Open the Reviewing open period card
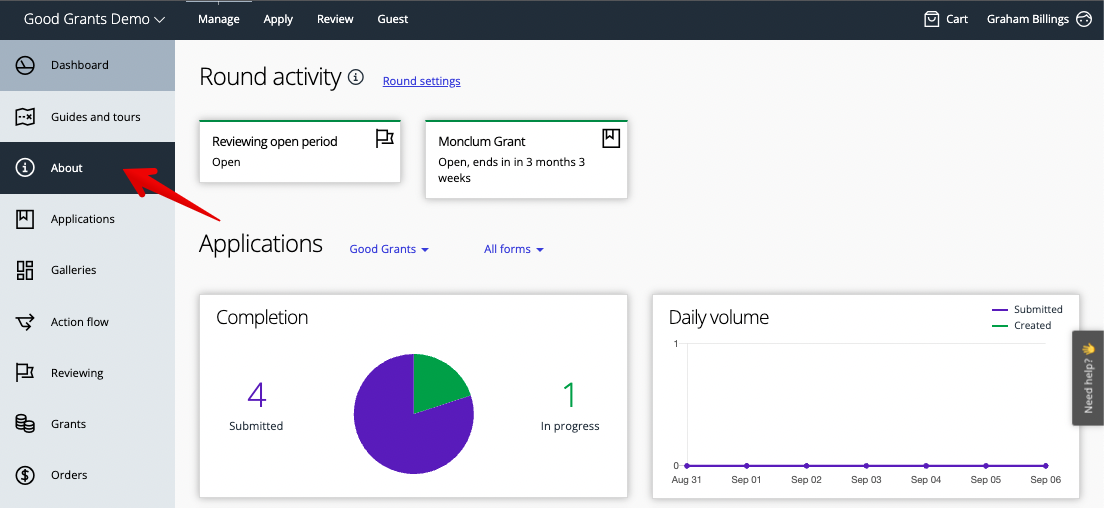The height and width of the screenshot is (508, 1104). 300,151
